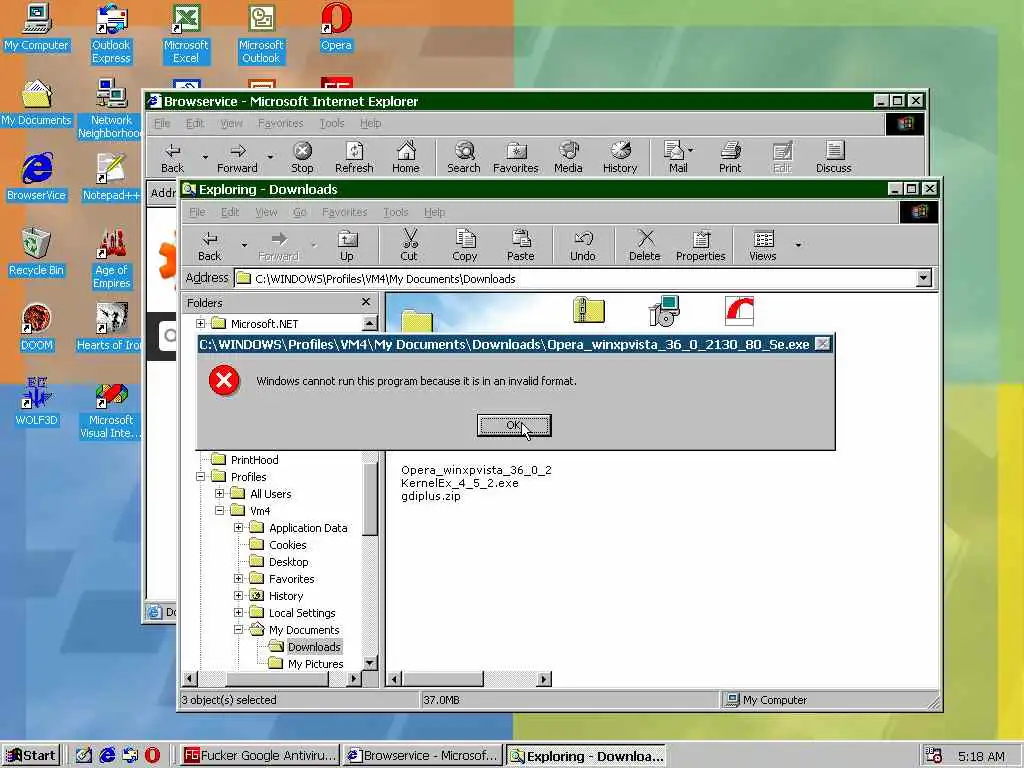1024x768 pixels.
Task: Switch to Browservice taskbar button
Action: 423,756
